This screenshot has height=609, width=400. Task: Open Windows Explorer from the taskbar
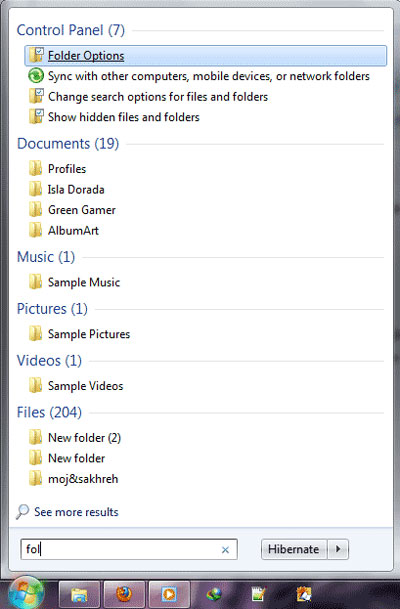pyautogui.click(x=79, y=595)
